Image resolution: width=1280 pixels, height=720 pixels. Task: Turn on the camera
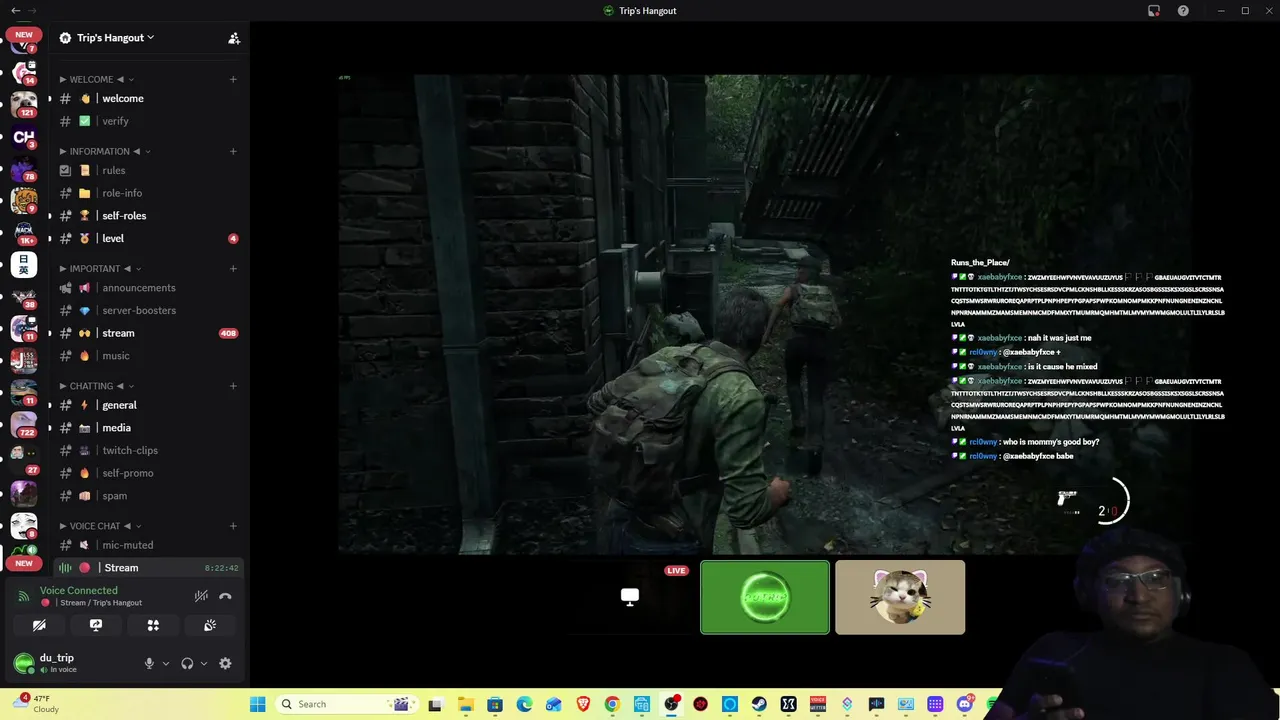point(39,625)
